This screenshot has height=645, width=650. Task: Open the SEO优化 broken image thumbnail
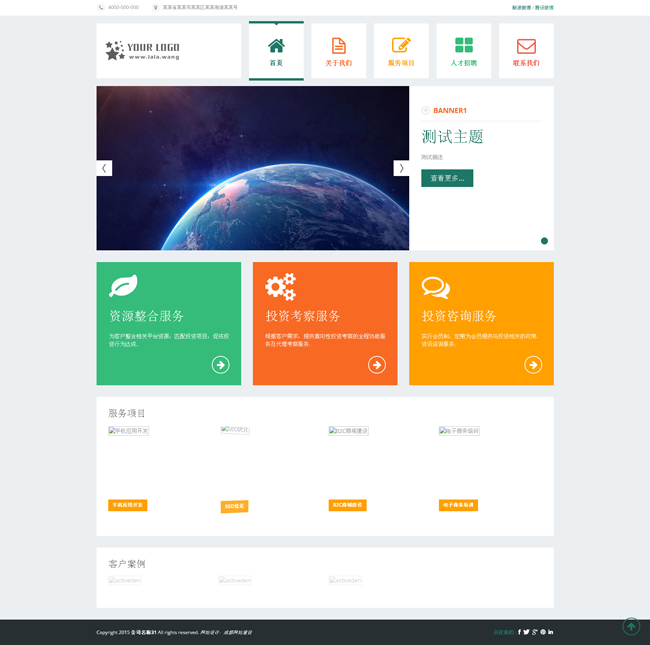click(235, 429)
